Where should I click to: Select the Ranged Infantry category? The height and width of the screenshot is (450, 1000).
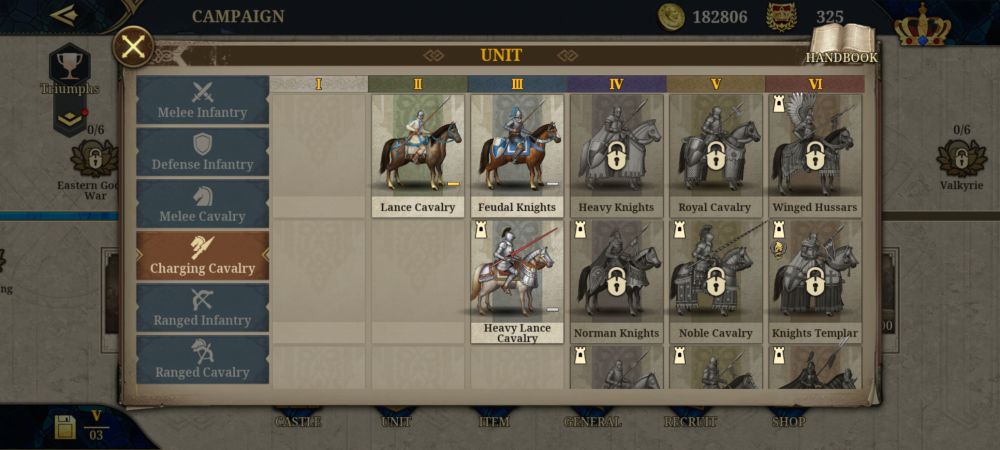(x=202, y=308)
